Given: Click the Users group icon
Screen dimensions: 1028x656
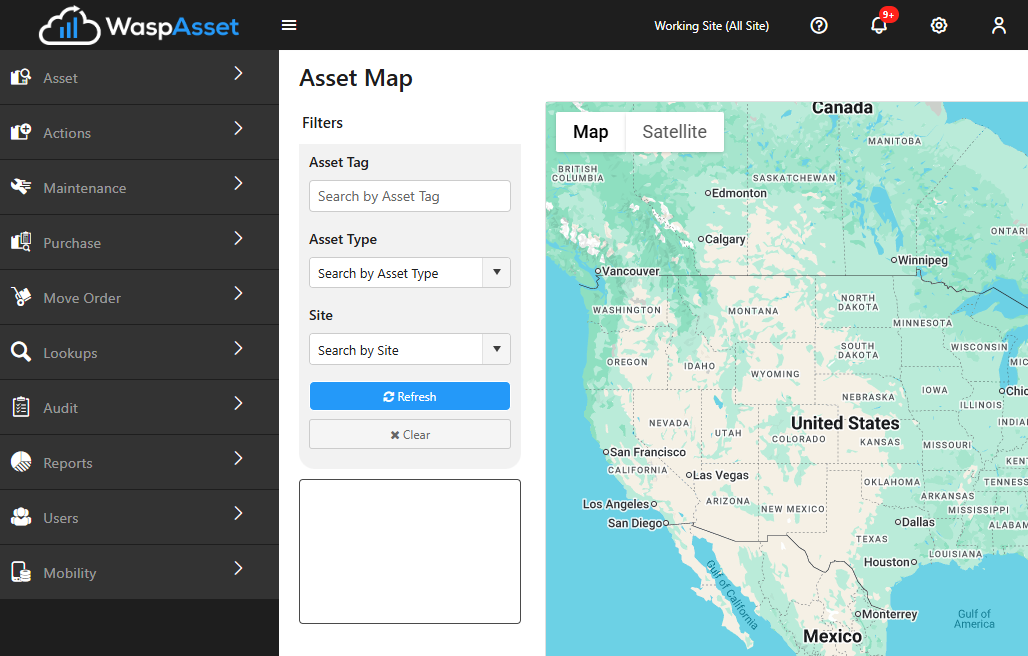Looking at the screenshot, I should (x=21, y=517).
